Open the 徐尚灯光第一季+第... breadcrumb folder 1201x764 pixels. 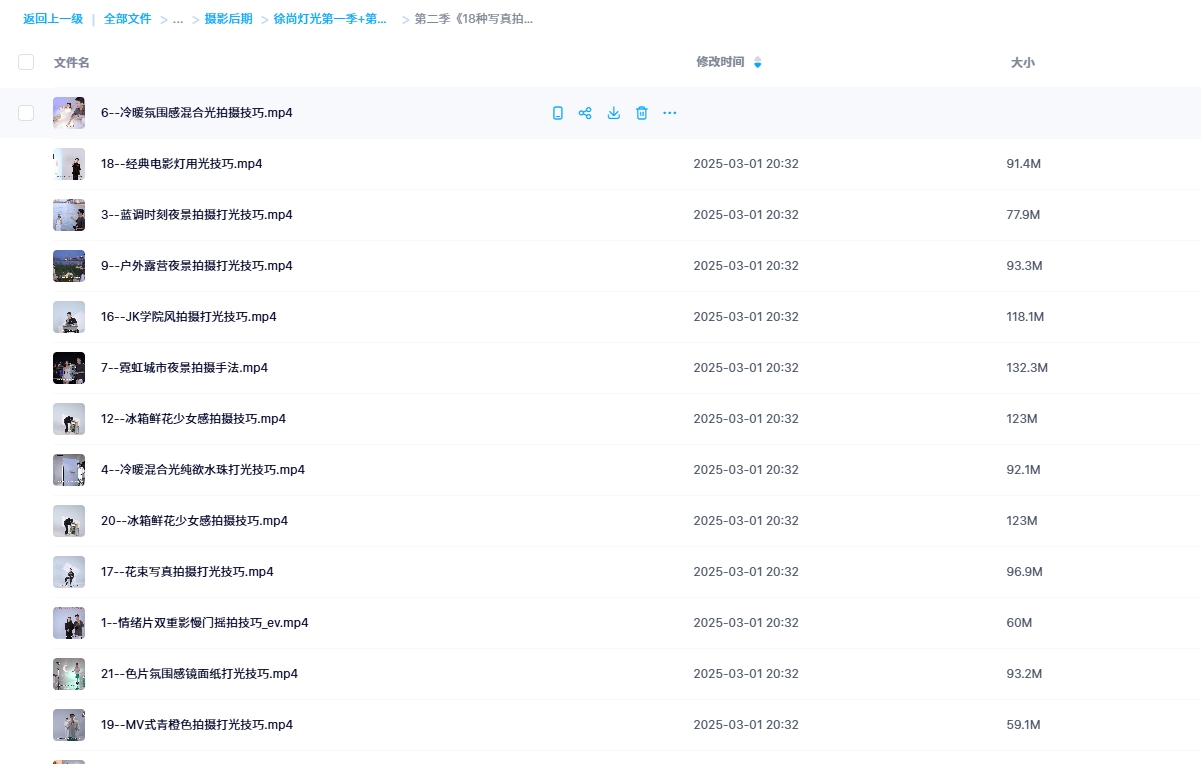pyautogui.click(x=330, y=19)
